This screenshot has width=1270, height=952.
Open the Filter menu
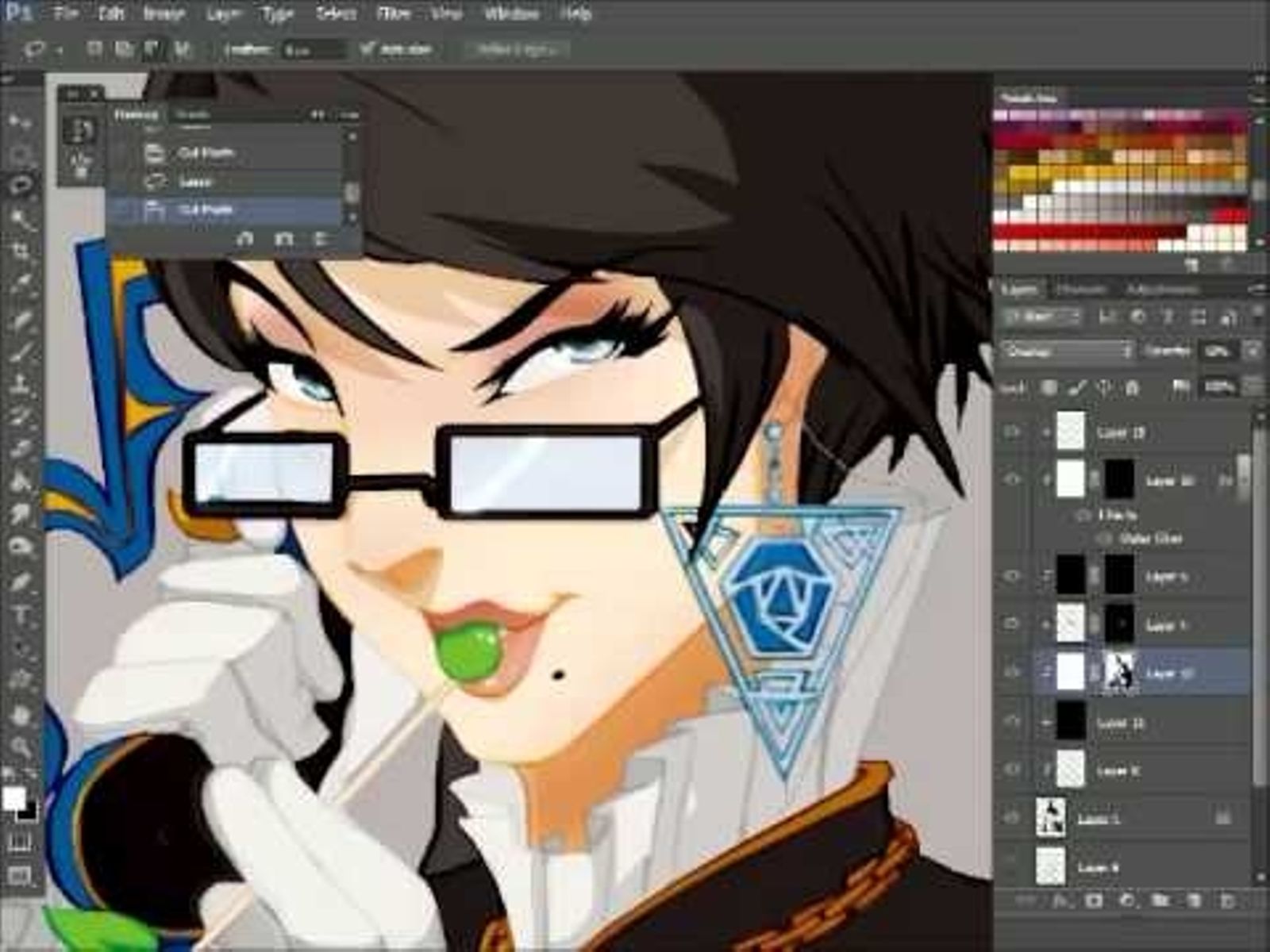click(x=394, y=13)
